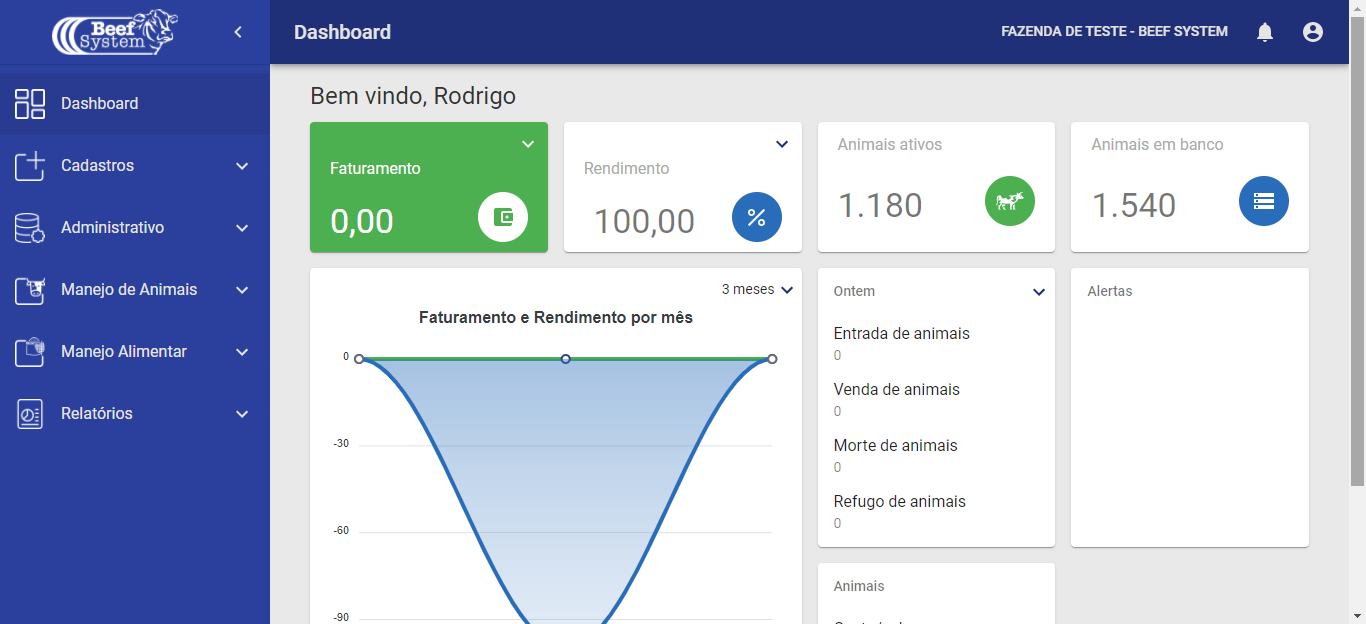Click the Bem vindo, Rodrigo greeting
The image size is (1366, 624).
coord(413,96)
